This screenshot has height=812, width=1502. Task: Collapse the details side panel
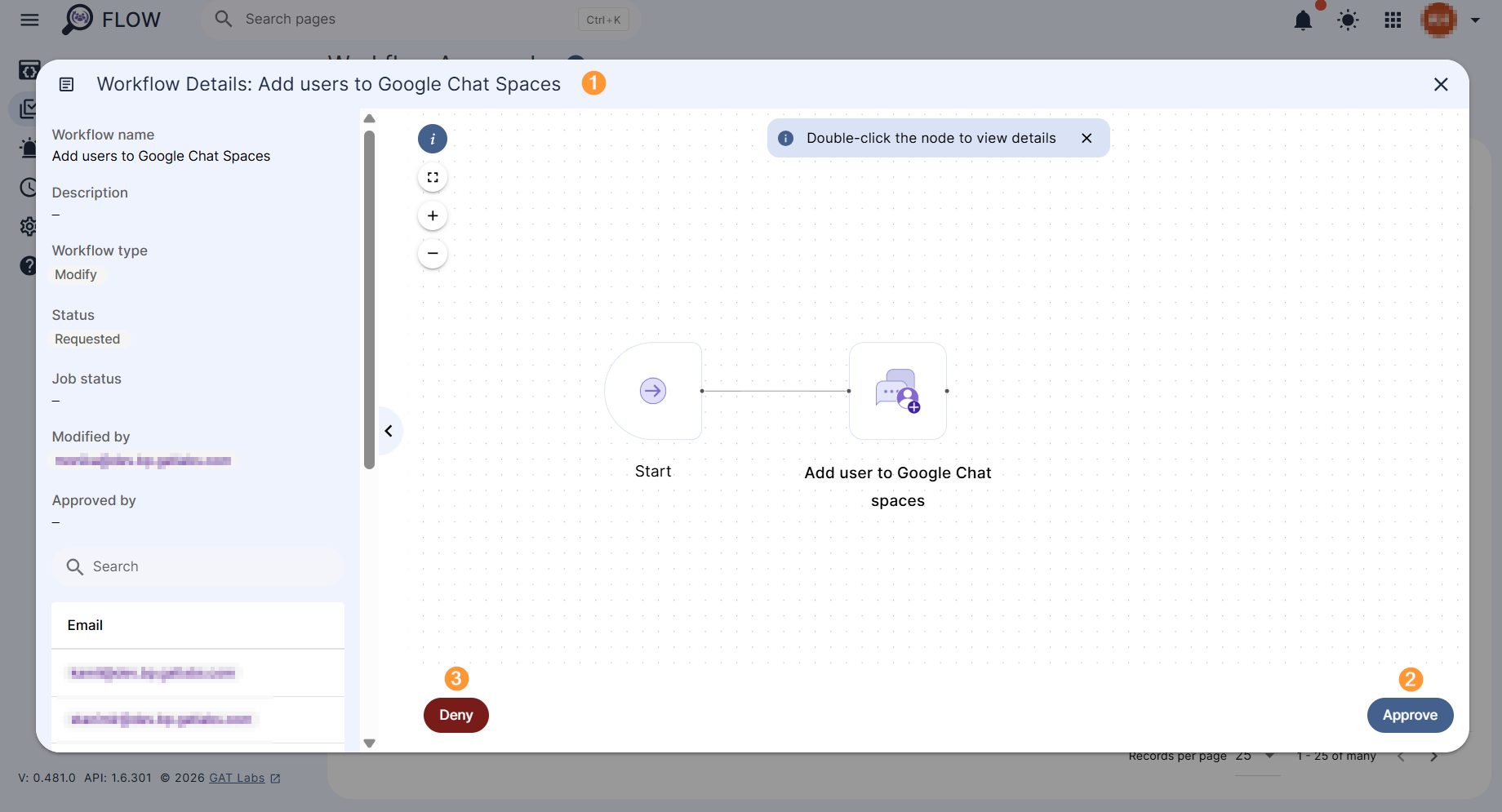click(389, 431)
